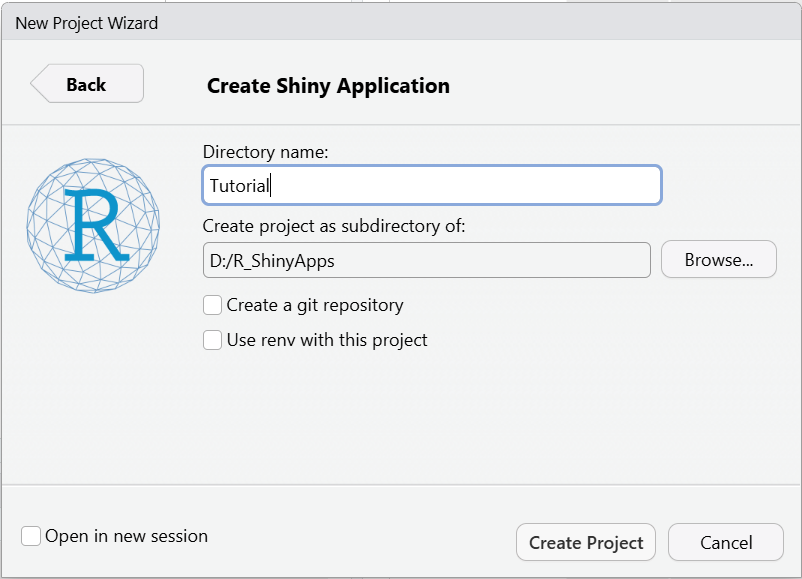Click the D:/R_ShinyApps parent directory field
Image resolution: width=802 pixels, height=579 pixels.
(426, 260)
